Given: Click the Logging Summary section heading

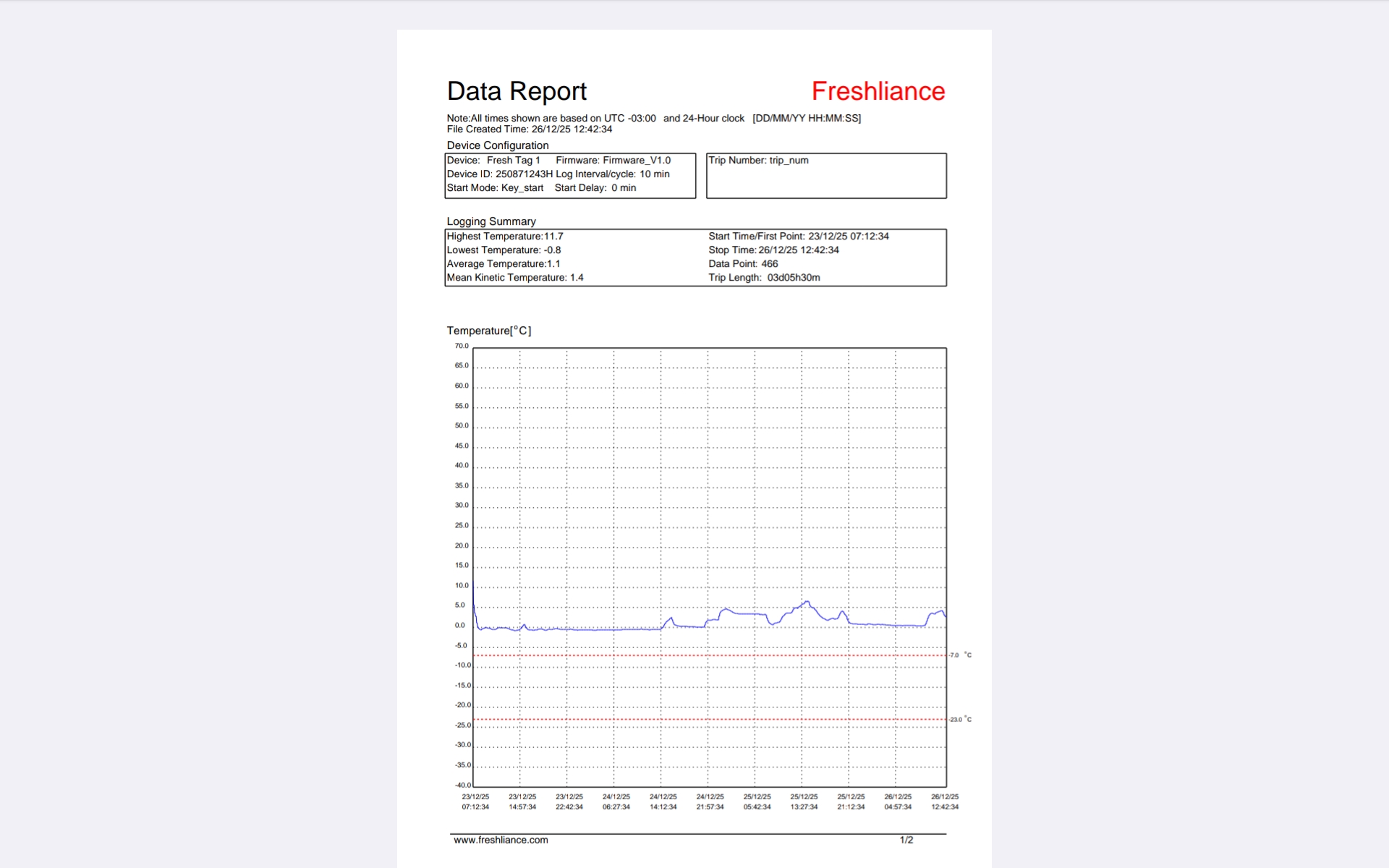Looking at the screenshot, I should point(491,221).
